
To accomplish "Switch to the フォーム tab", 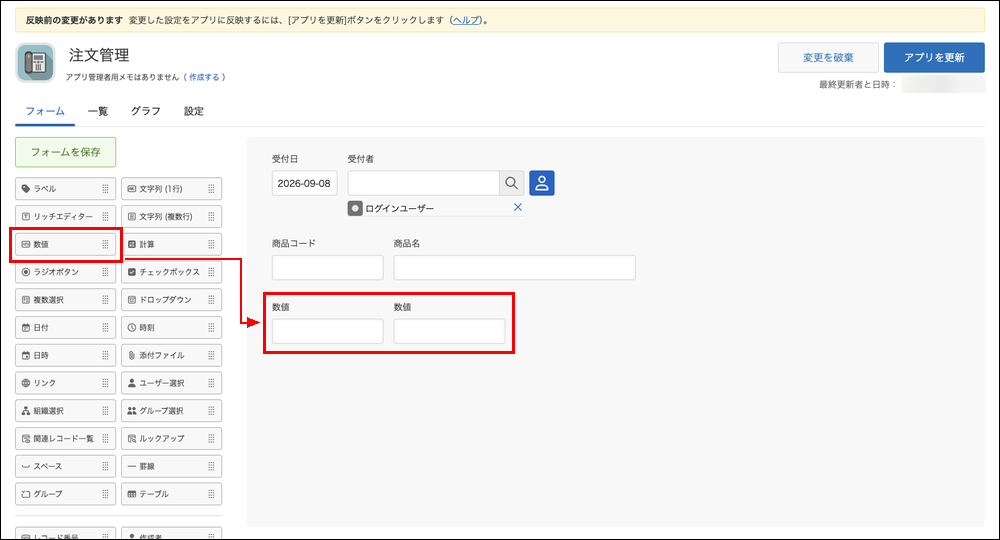I will pos(45,111).
